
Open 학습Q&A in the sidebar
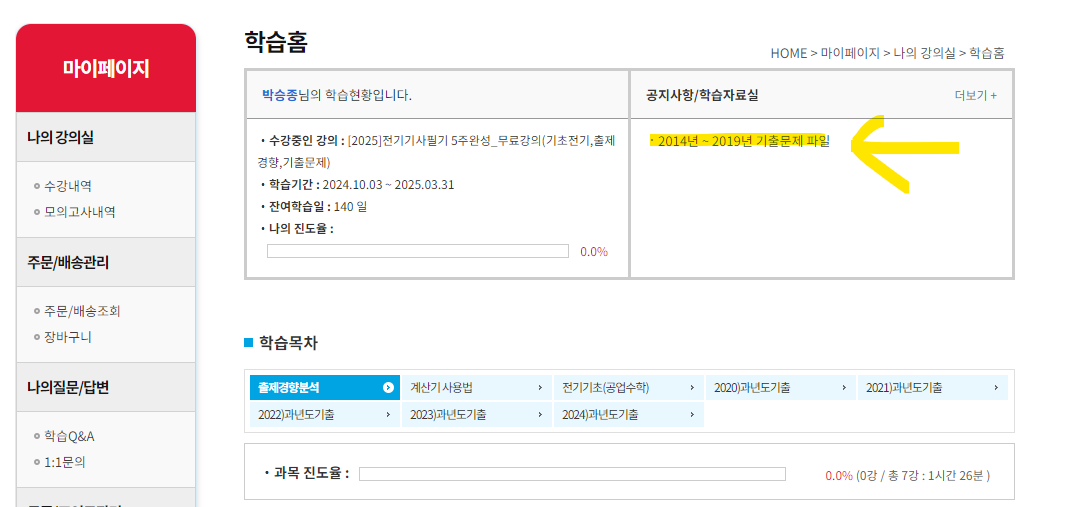click(69, 436)
